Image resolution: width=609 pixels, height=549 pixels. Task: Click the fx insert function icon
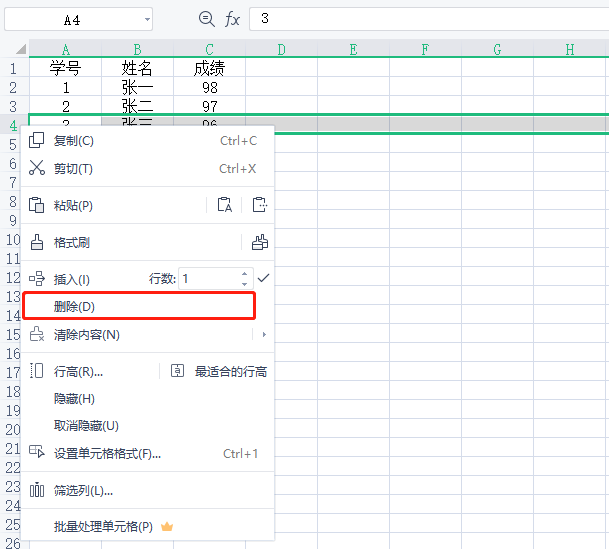pos(232,19)
